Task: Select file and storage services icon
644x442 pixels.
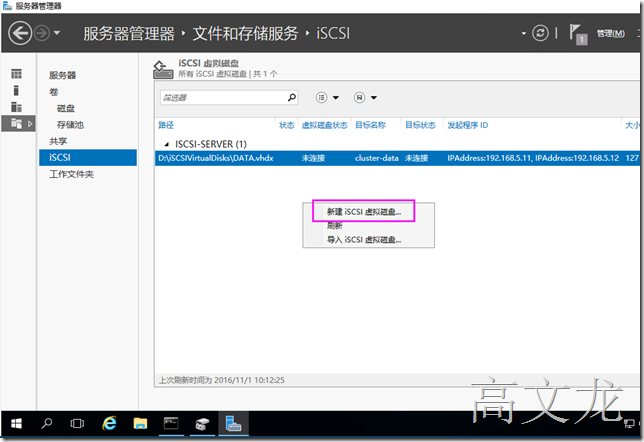Action: click(x=18, y=123)
